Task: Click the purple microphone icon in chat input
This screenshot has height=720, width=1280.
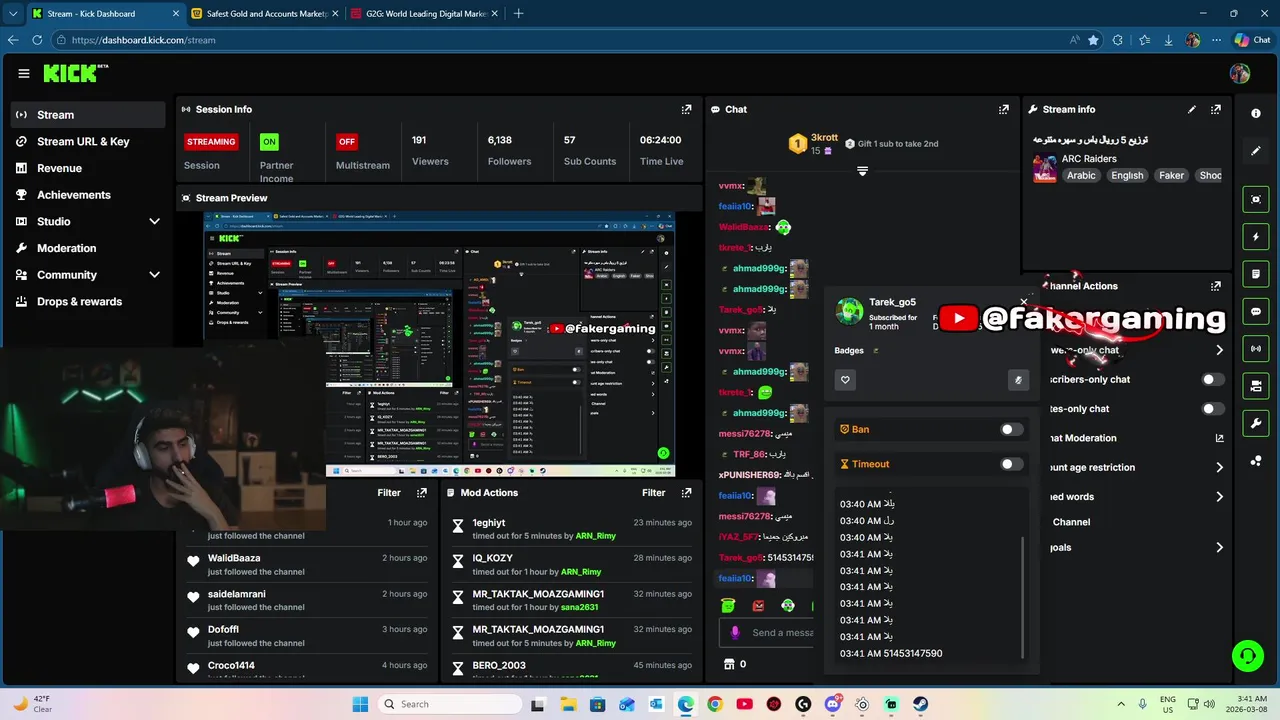Action: pos(735,633)
